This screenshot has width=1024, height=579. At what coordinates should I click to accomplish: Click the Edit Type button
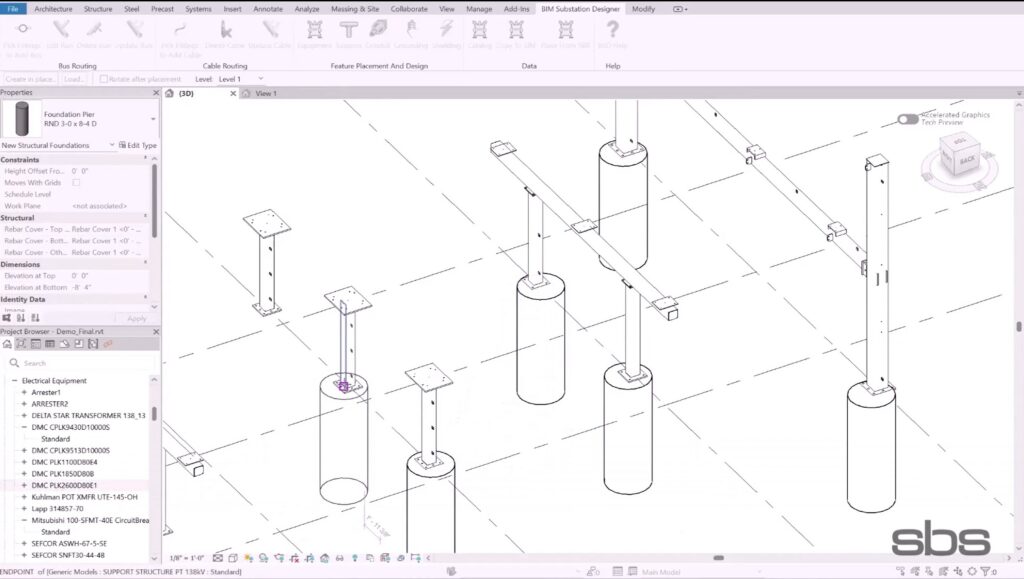point(137,146)
